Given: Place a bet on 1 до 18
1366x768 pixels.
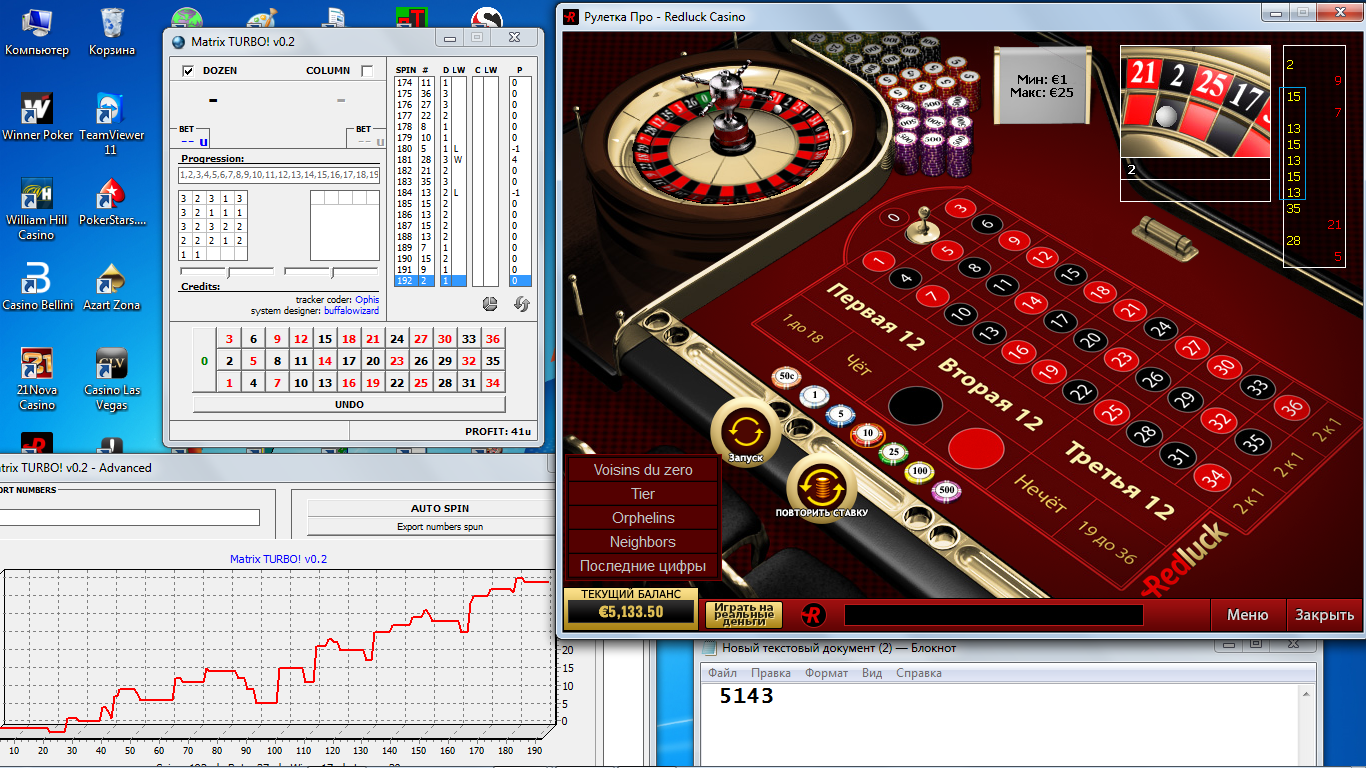Looking at the screenshot, I should (801, 330).
